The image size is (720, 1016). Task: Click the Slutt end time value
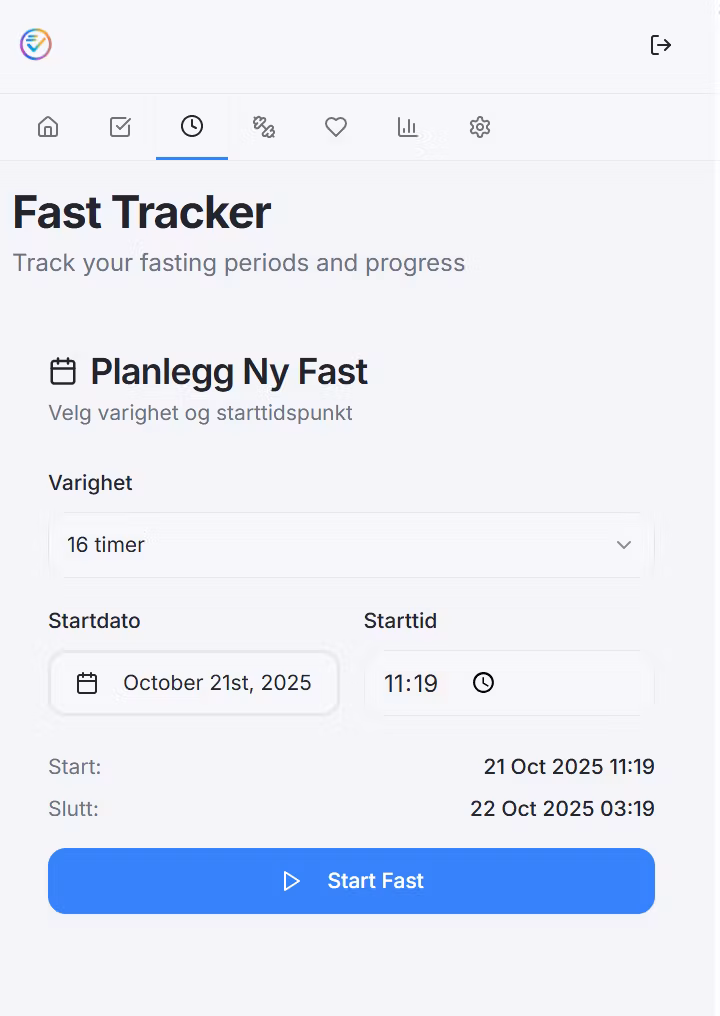(x=562, y=809)
